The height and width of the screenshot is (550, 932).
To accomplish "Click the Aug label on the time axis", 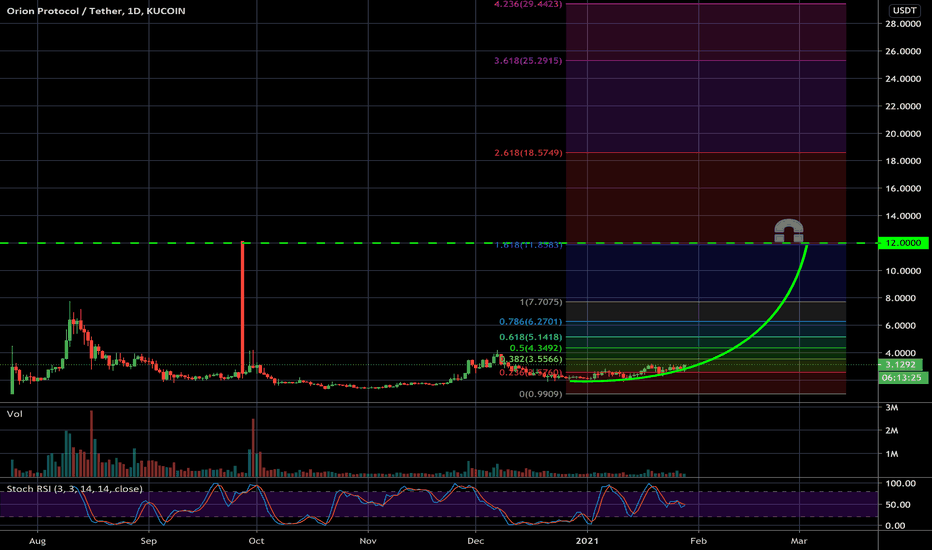I will coord(37,540).
